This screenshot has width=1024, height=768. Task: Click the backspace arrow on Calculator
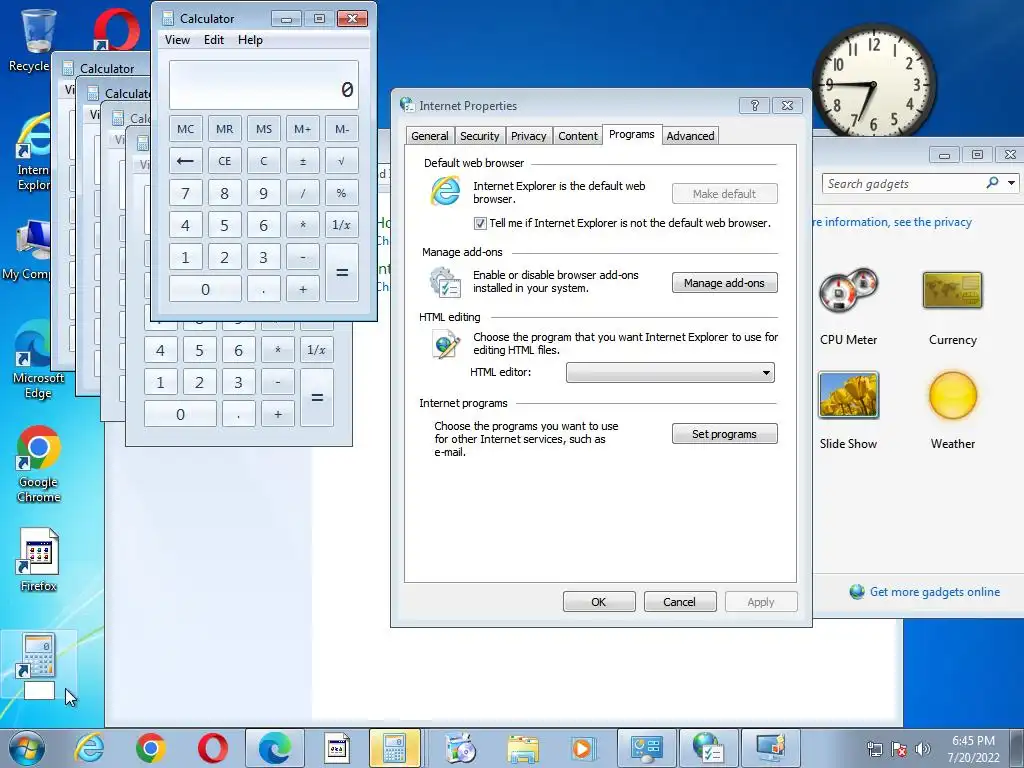click(185, 161)
